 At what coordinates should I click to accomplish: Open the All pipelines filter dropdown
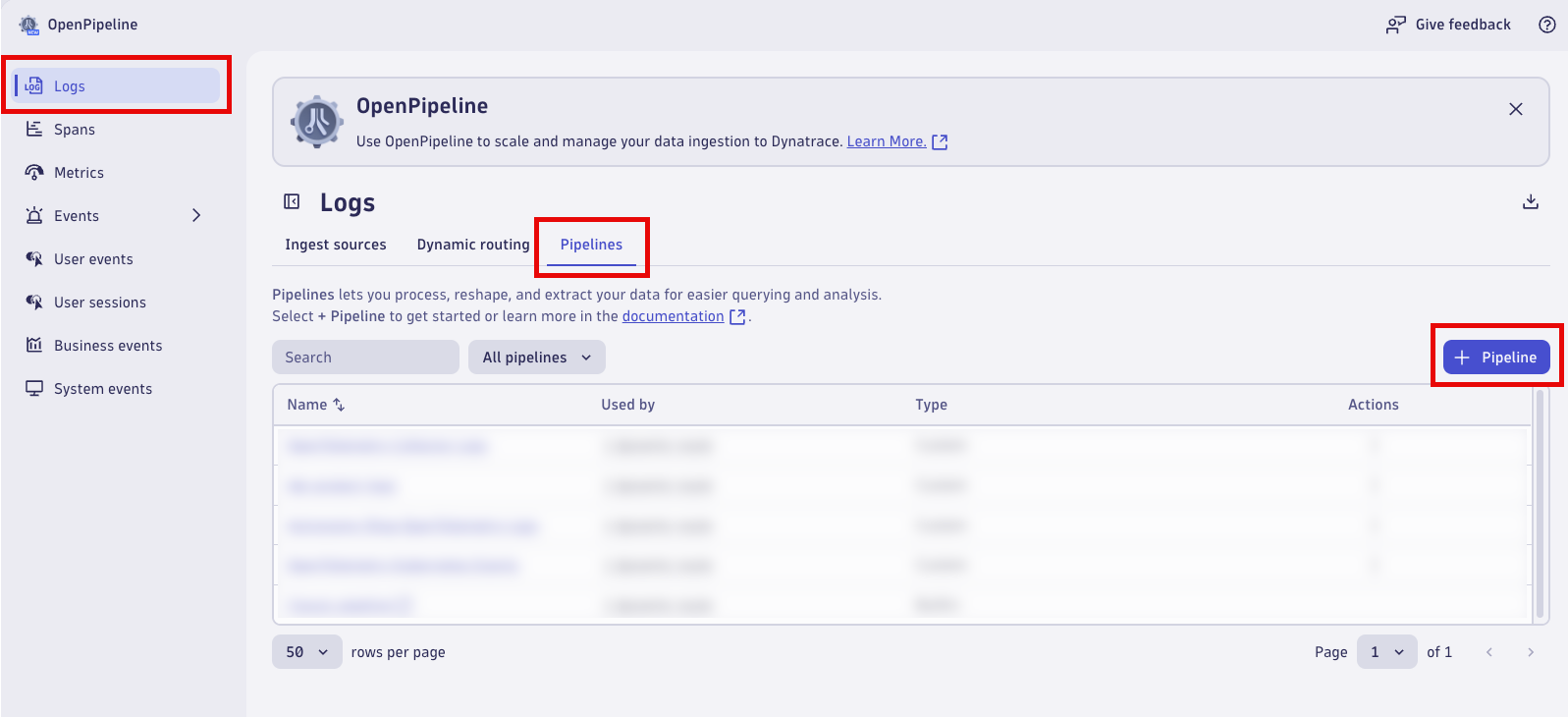(x=537, y=358)
